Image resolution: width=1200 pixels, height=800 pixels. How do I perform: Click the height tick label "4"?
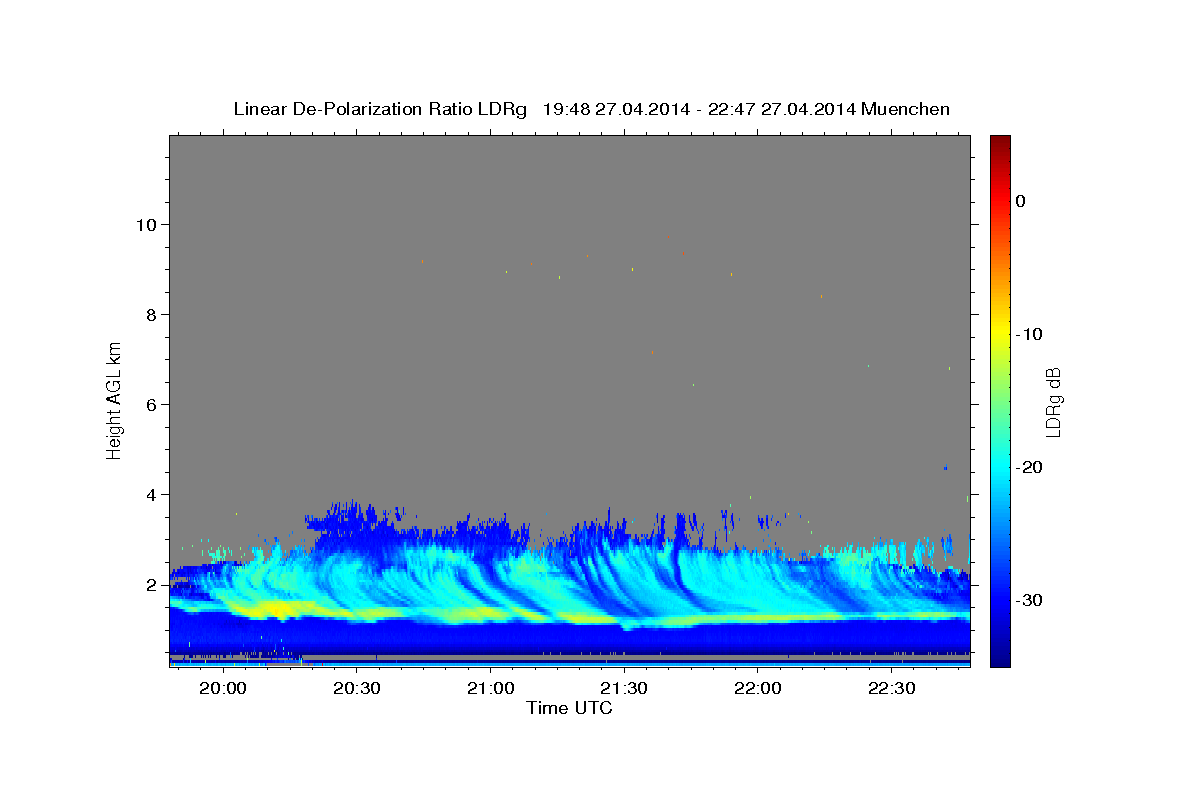click(151, 494)
